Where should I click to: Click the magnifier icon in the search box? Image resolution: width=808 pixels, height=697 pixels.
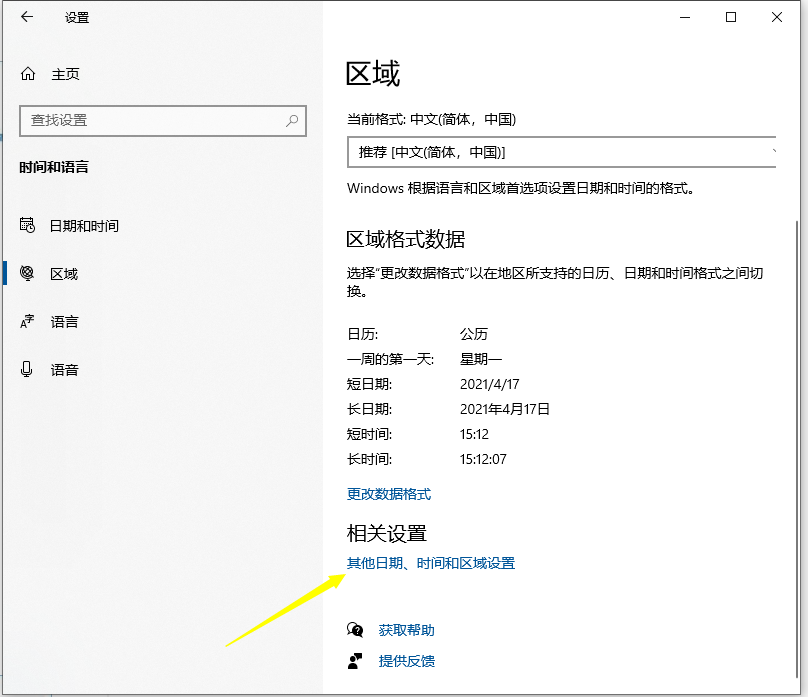click(291, 120)
